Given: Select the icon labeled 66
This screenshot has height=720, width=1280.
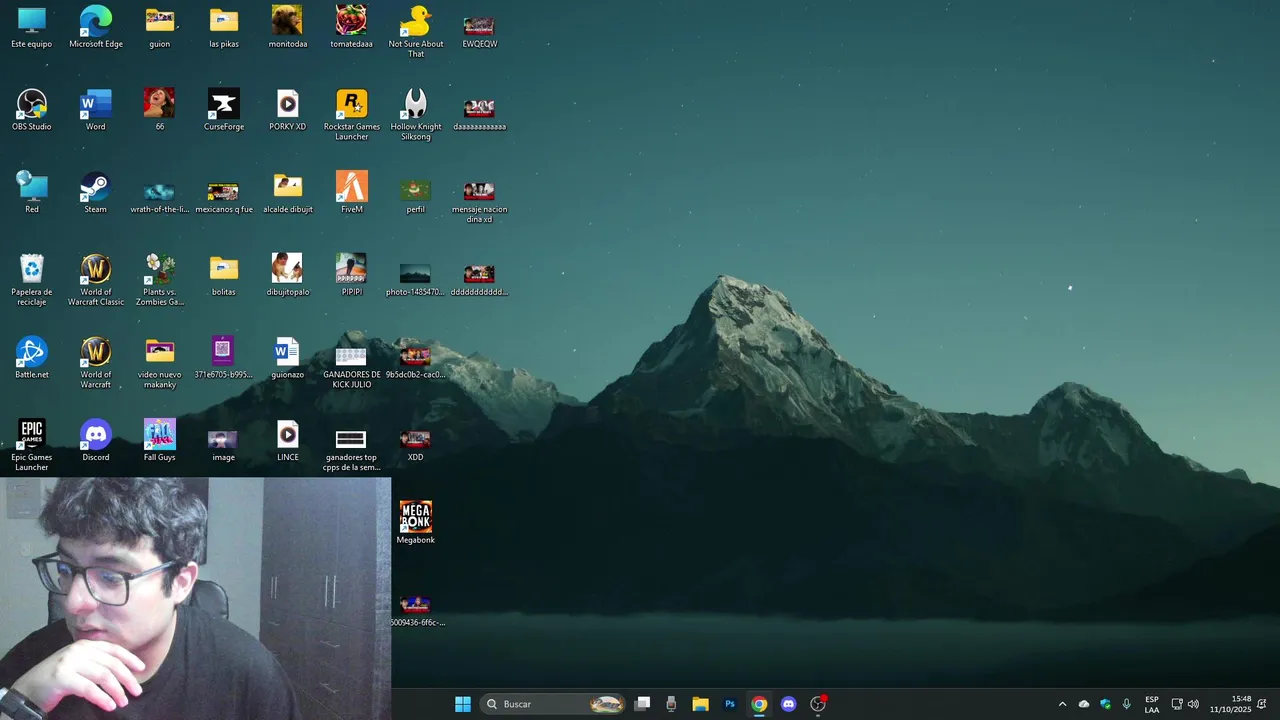Looking at the screenshot, I should click(x=159, y=110).
